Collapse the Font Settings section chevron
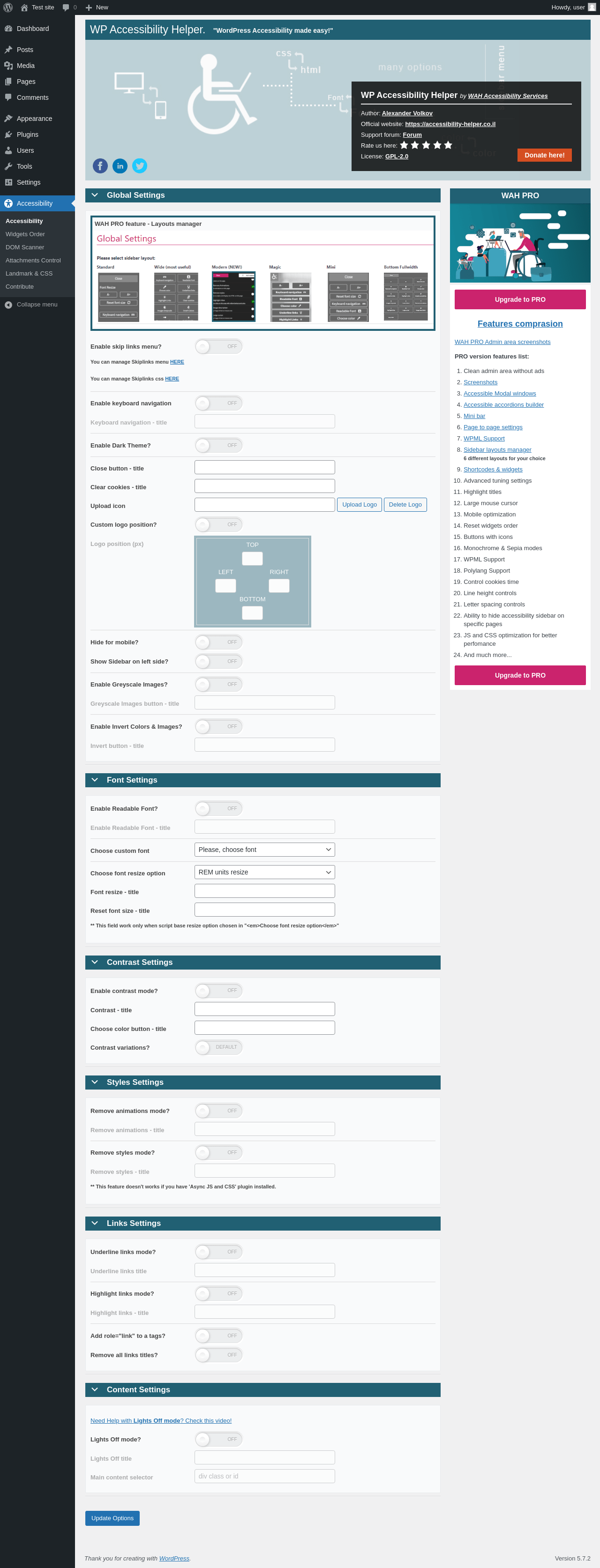600x1568 pixels. pyautogui.click(x=95, y=780)
